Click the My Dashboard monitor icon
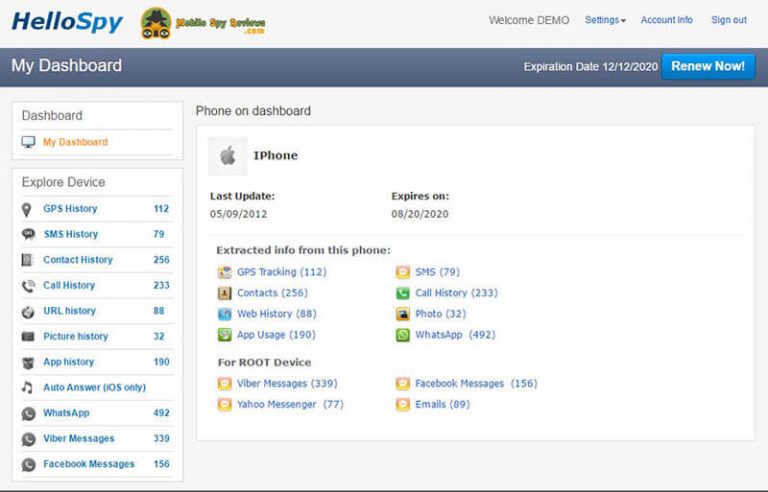The image size is (768, 492). click(28, 142)
